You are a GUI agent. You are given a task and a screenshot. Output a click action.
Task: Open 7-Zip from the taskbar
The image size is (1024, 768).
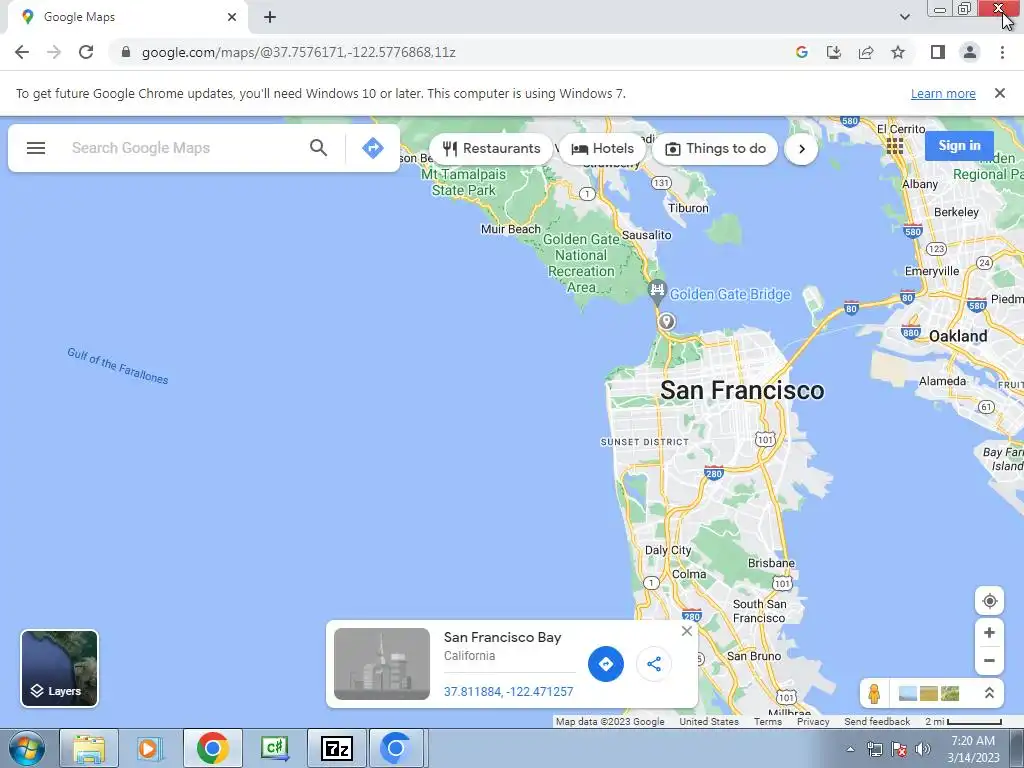(336, 748)
